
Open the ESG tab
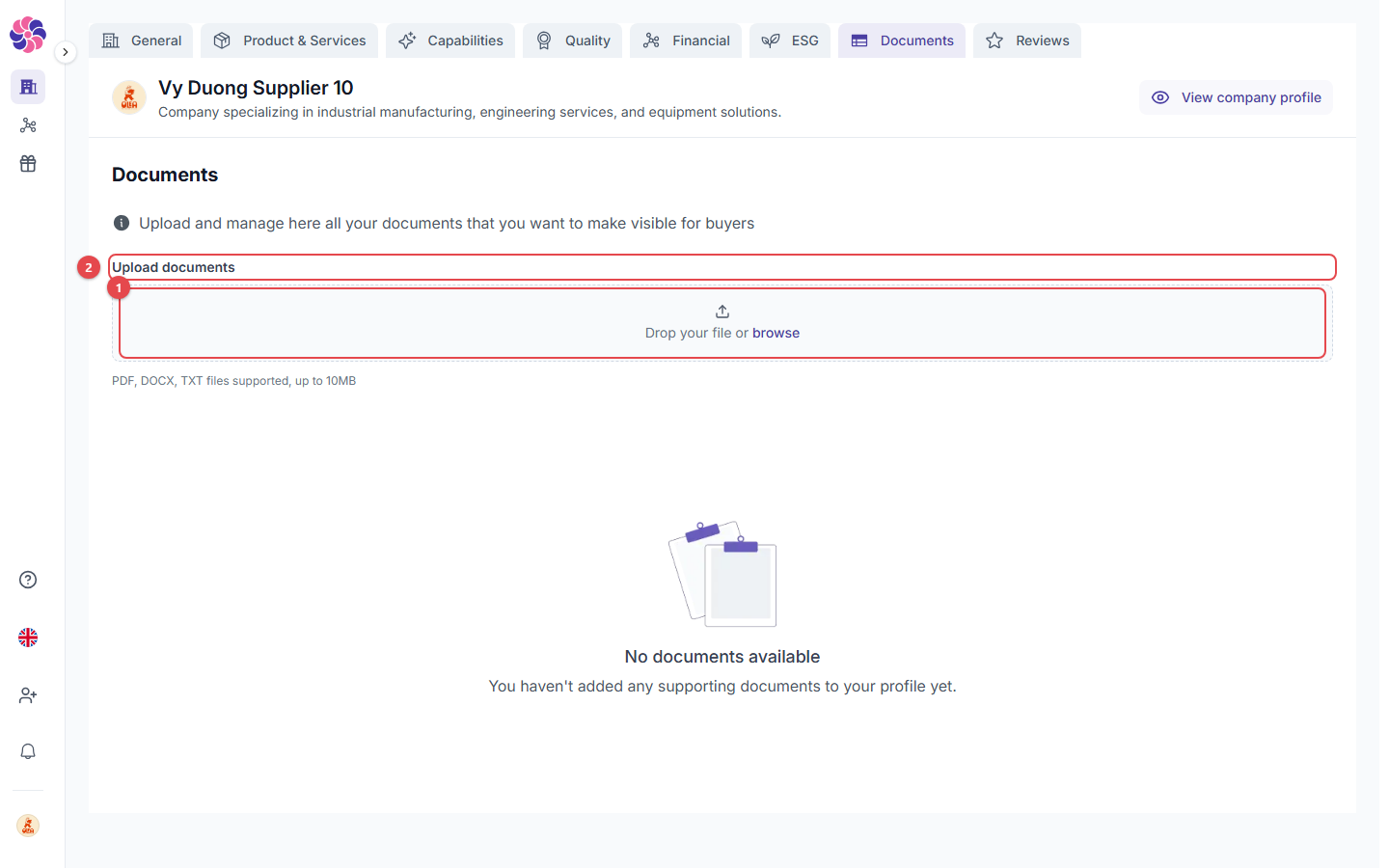point(790,41)
